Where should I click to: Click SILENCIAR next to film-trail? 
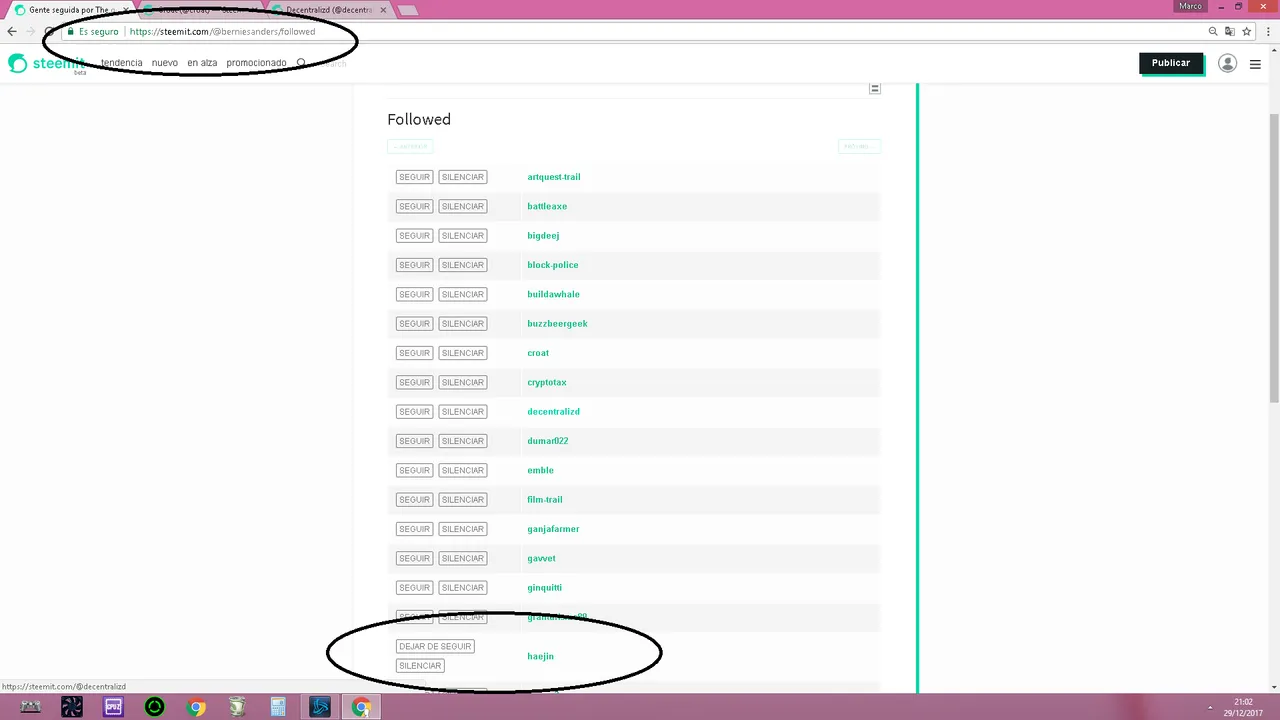pos(463,500)
